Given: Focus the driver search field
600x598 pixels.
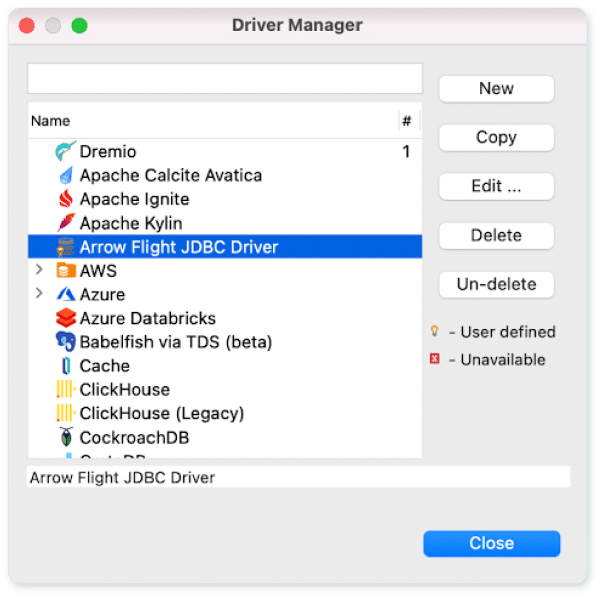Looking at the screenshot, I should (225, 79).
